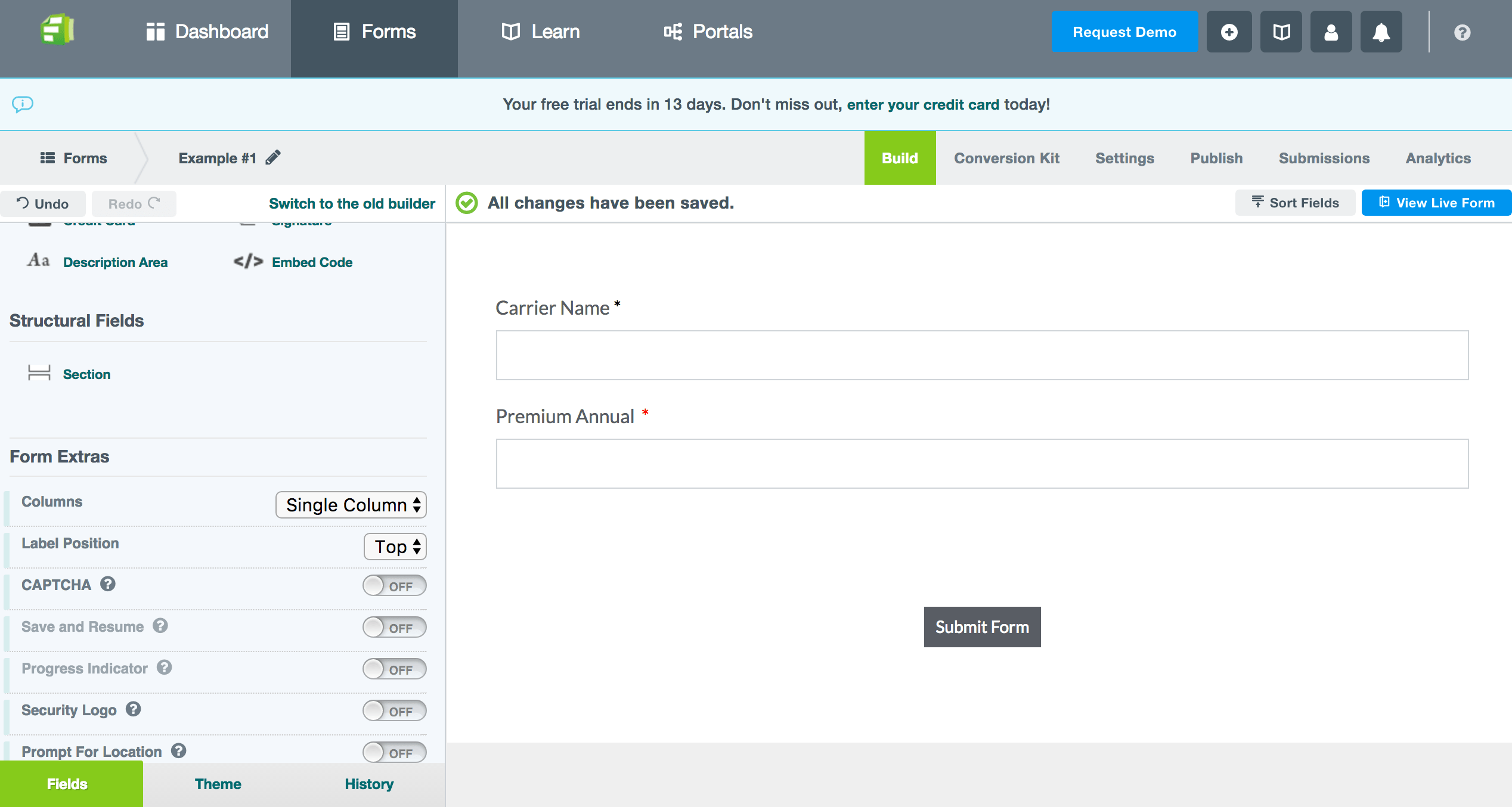
Task: Open notifications via the bell icon
Action: tap(1381, 31)
